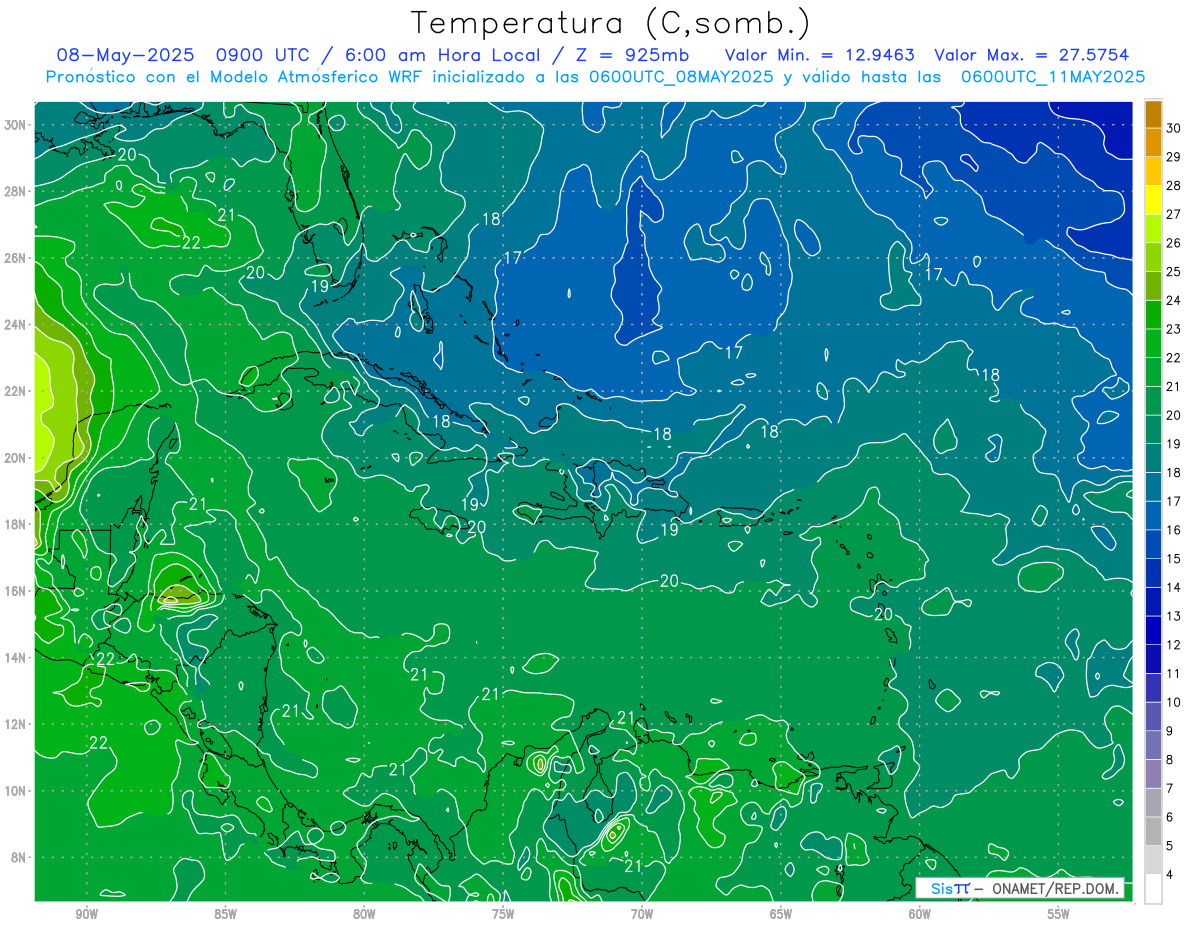1200x927 pixels.
Task: Click the '4' label on the color legend
Action: click(x=1171, y=875)
